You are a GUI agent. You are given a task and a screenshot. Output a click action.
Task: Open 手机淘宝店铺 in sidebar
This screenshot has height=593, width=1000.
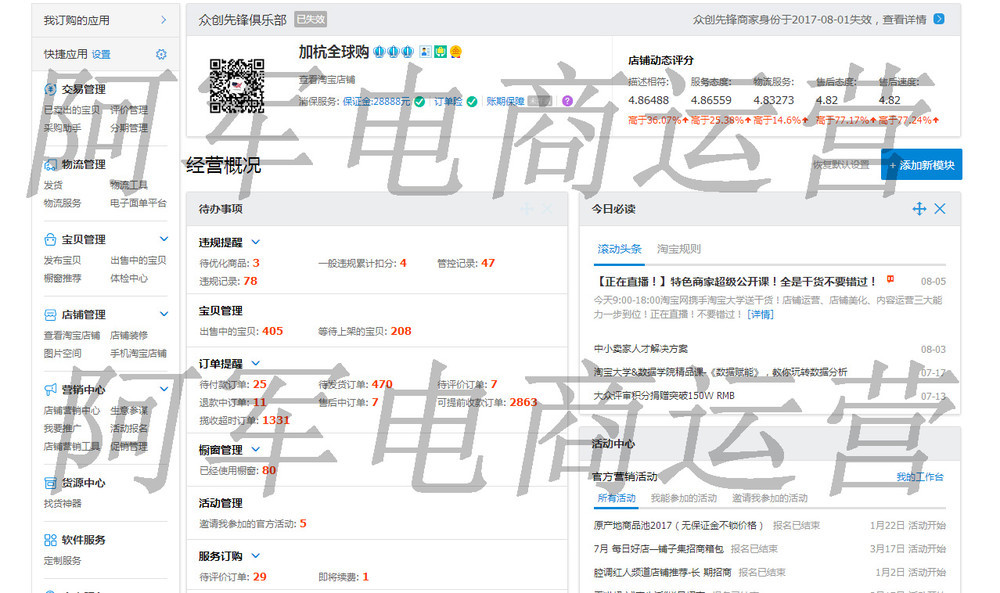138,353
